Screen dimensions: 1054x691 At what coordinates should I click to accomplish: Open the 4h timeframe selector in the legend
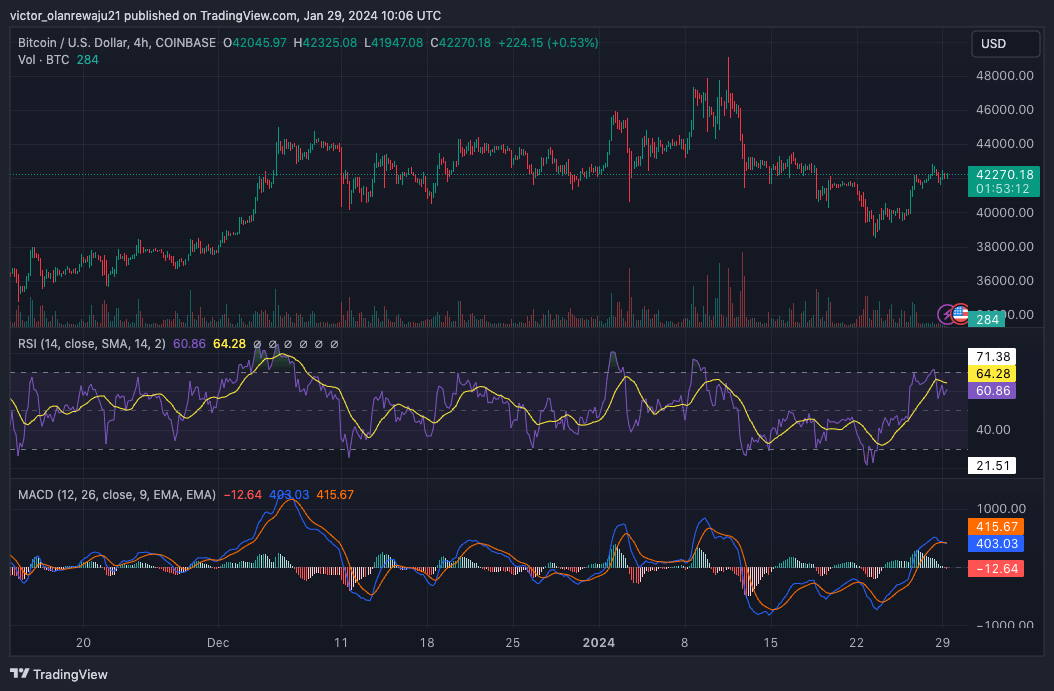(142, 43)
